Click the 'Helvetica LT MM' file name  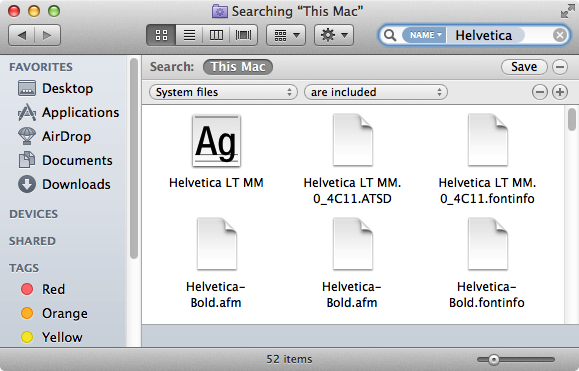point(216,183)
